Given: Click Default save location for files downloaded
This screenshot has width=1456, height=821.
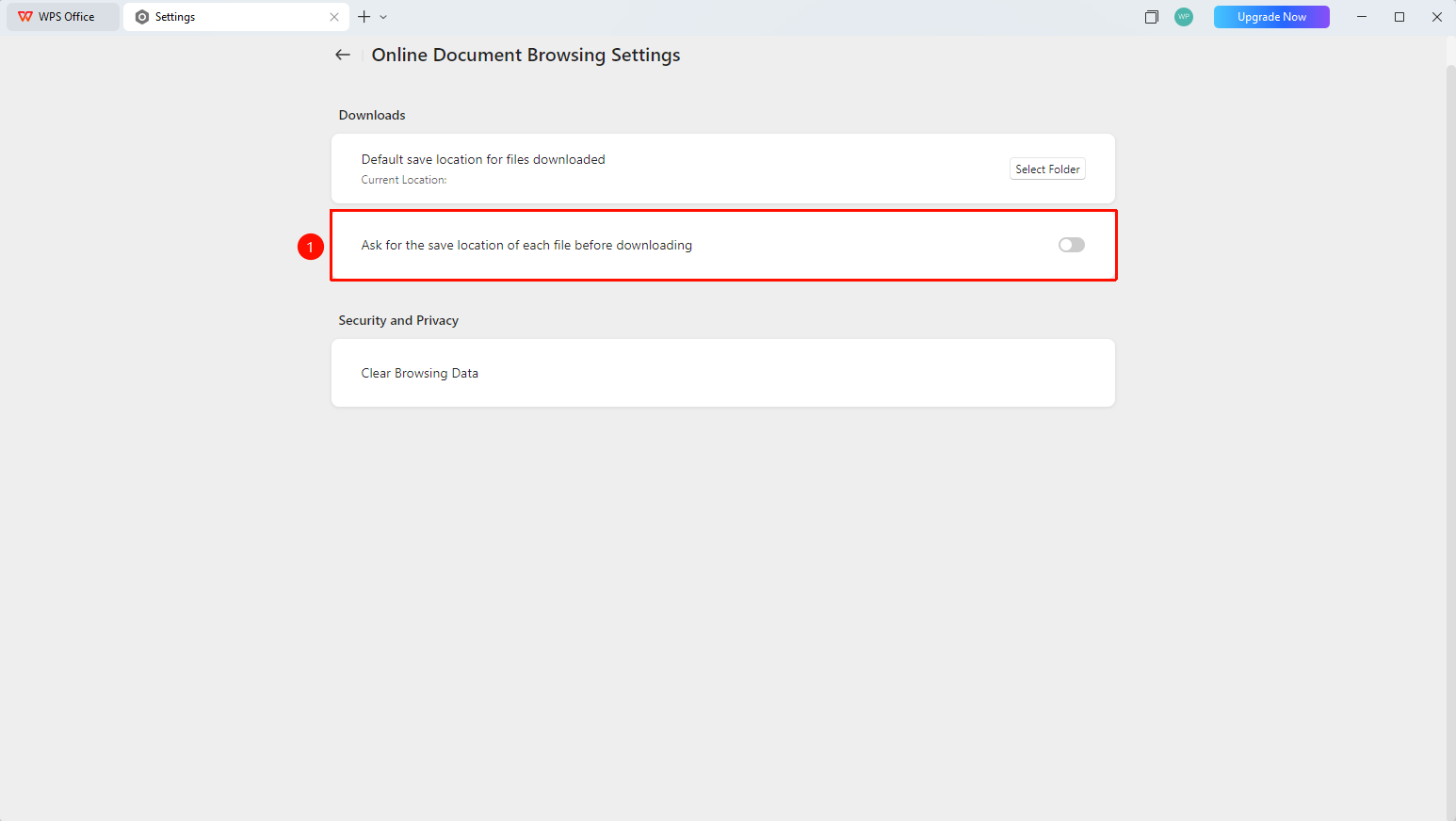Looking at the screenshot, I should tap(483, 159).
